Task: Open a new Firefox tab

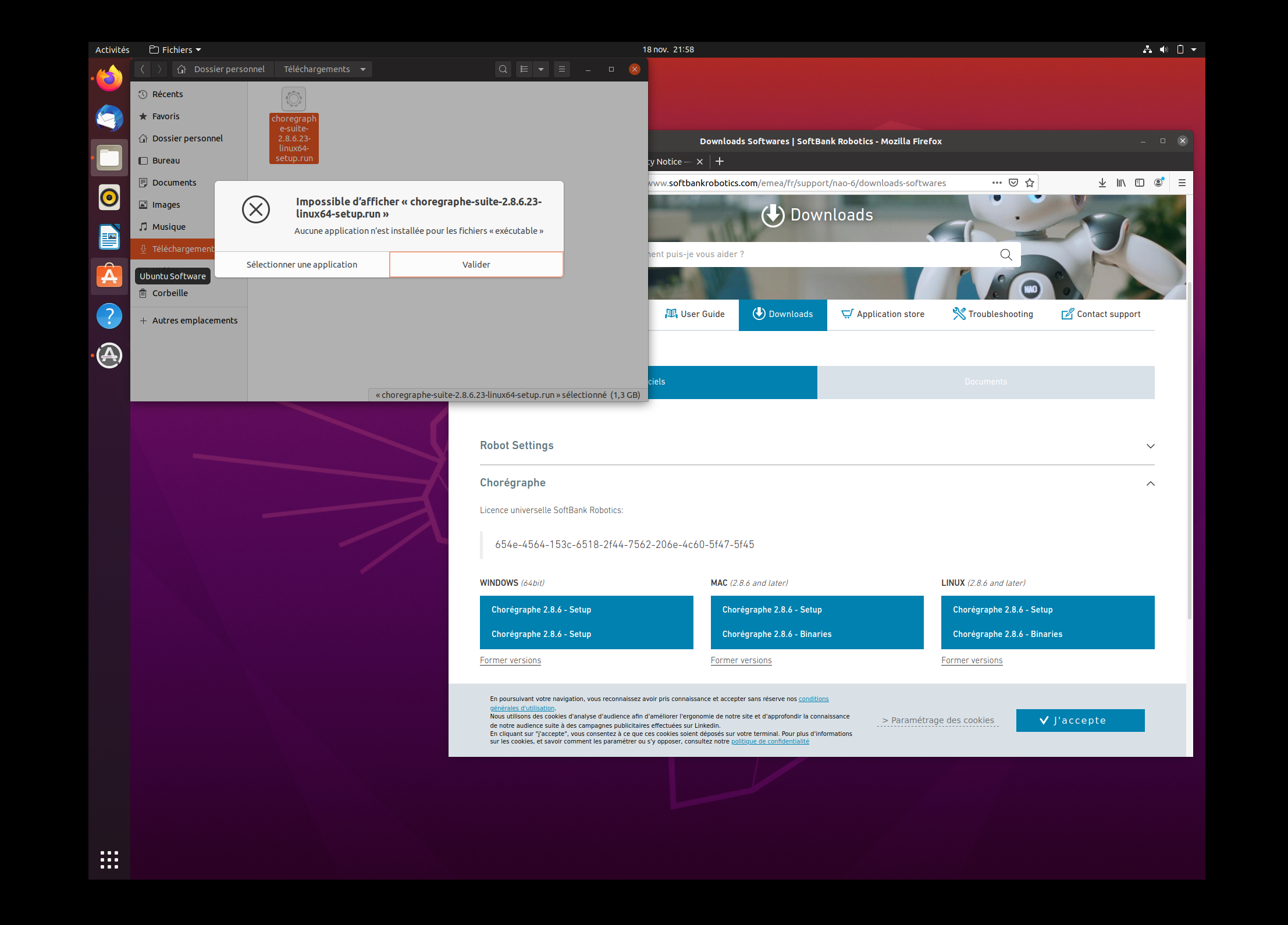Action: click(720, 161)
